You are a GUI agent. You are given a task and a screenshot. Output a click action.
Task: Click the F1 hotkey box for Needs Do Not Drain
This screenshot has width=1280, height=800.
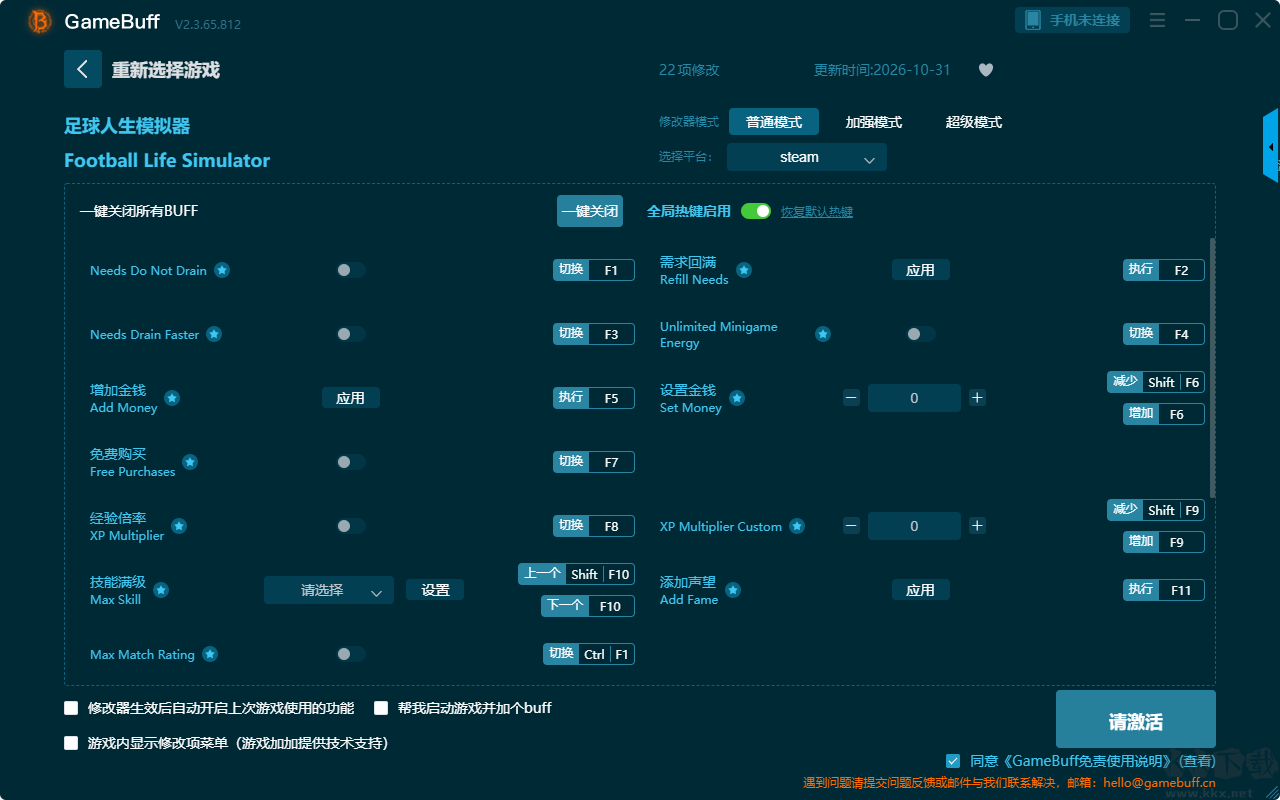click(611, 270)
